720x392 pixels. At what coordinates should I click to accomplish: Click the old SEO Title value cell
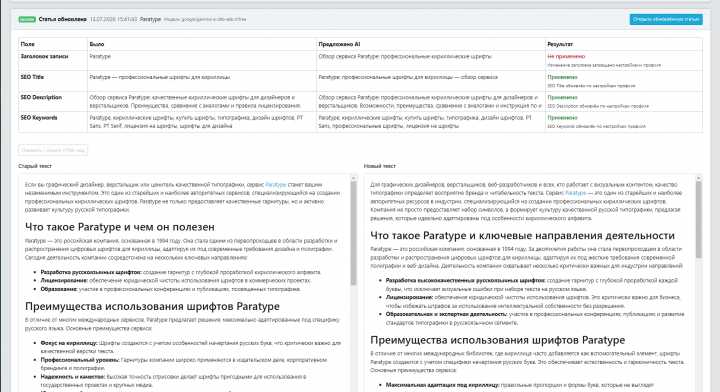[x=202, y=81]
